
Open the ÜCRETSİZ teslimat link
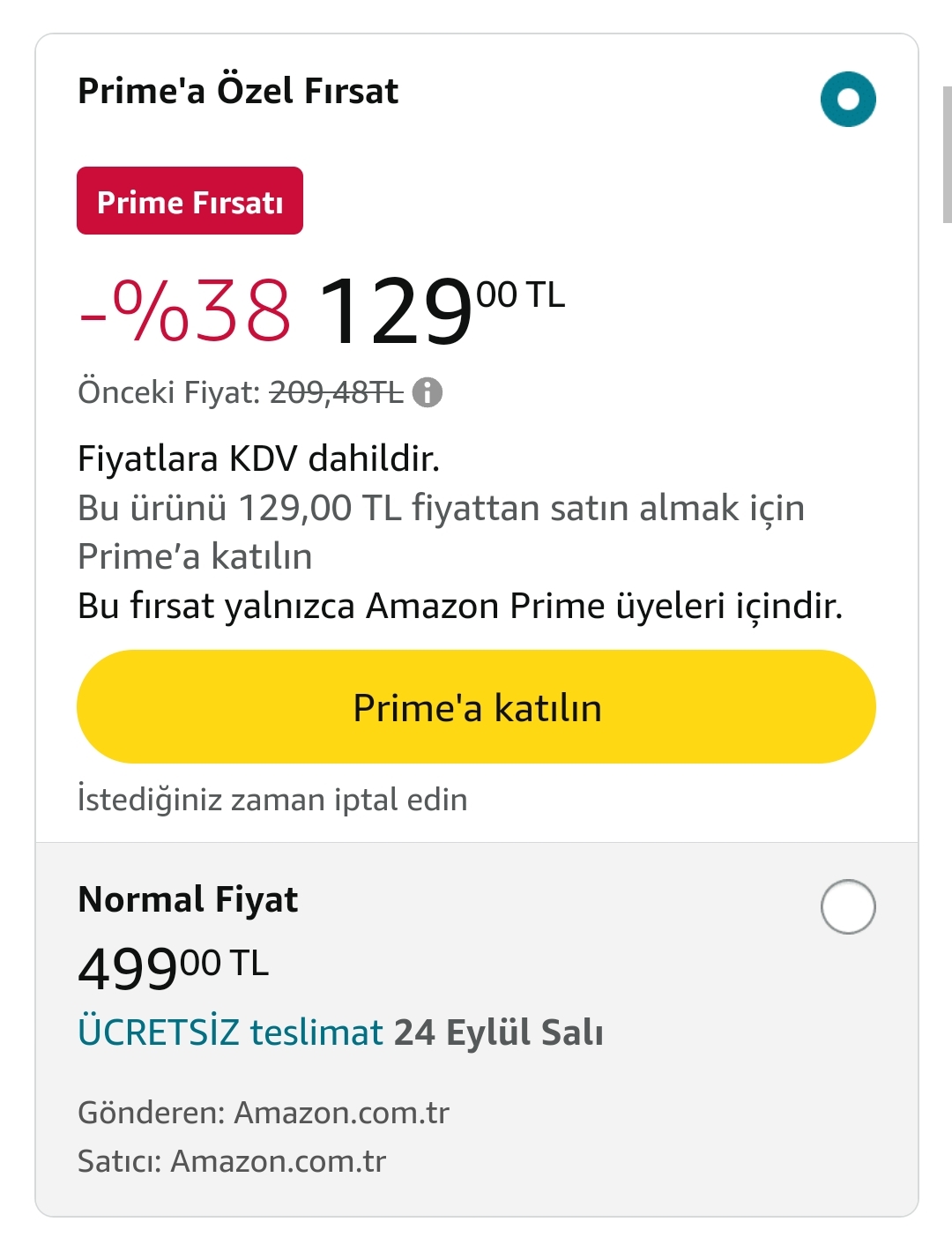pyautogui.click(x=231, y=1032)
